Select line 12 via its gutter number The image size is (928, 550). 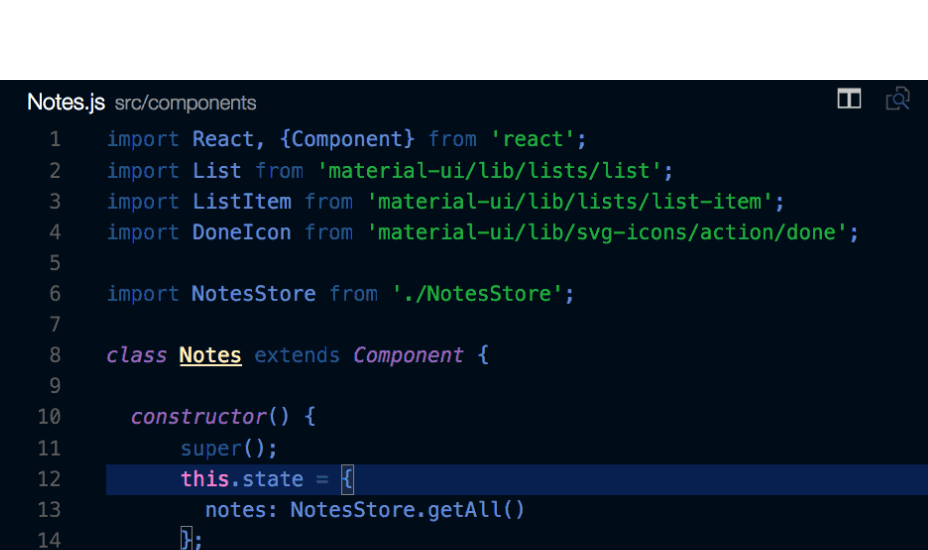(x=49, y=479)
